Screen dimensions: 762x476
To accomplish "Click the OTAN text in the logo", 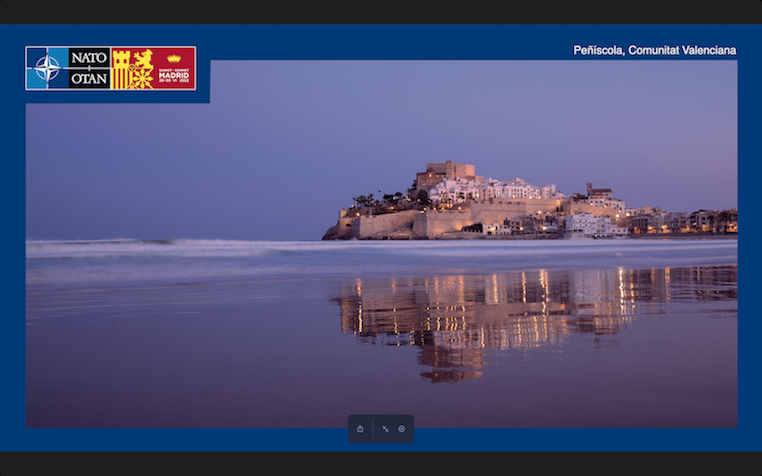I will (x=89, y=79).
